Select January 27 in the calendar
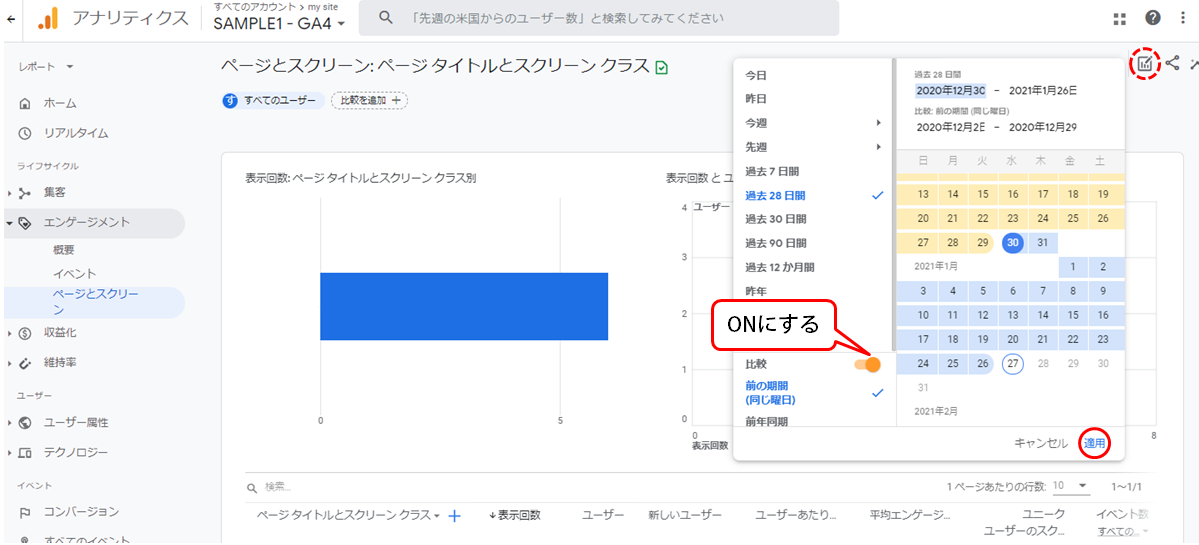The image size is (1199, 545). click(x=1013, y=364)
